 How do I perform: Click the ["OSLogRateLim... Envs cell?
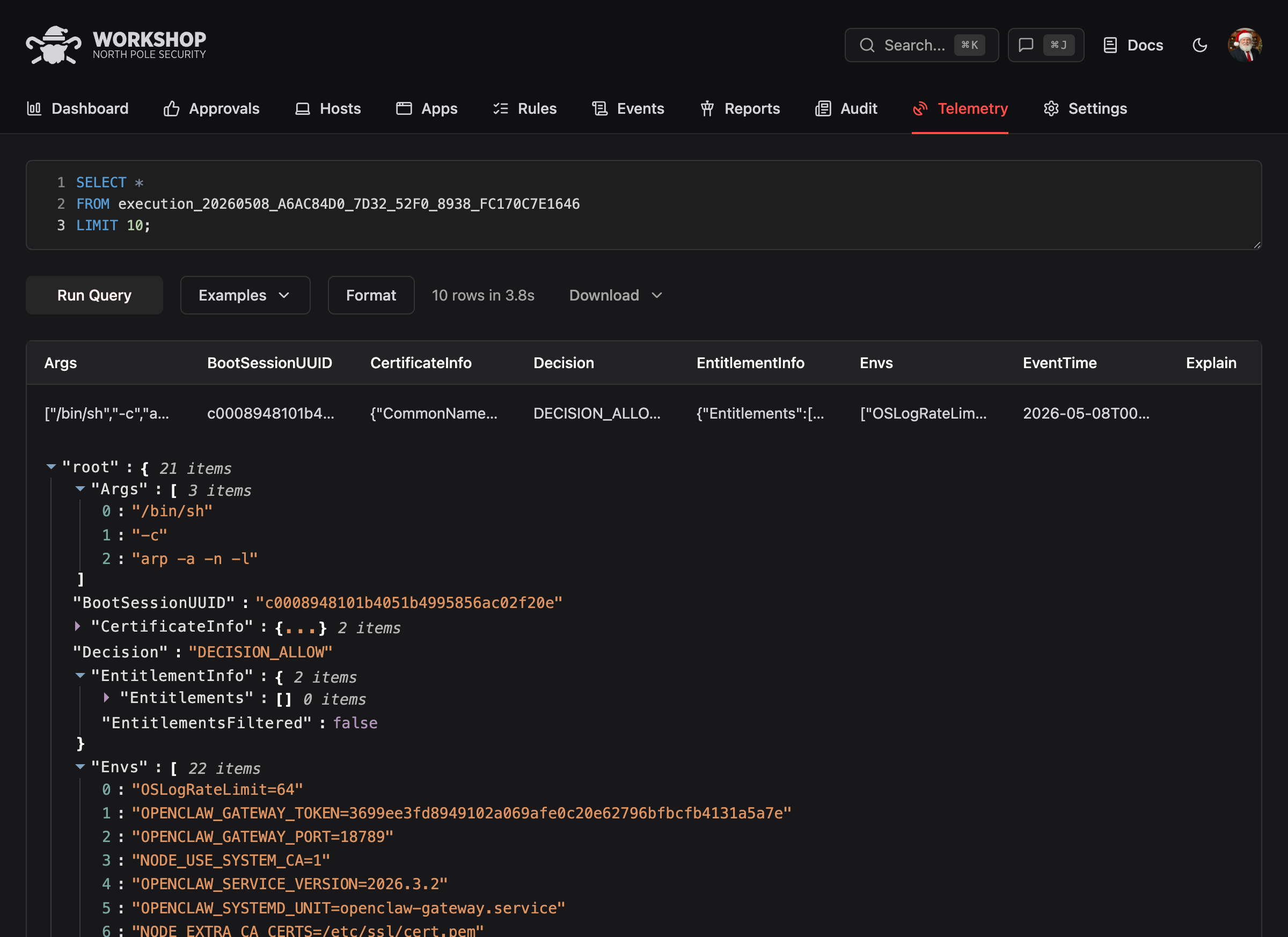click(x=923, y=413)
